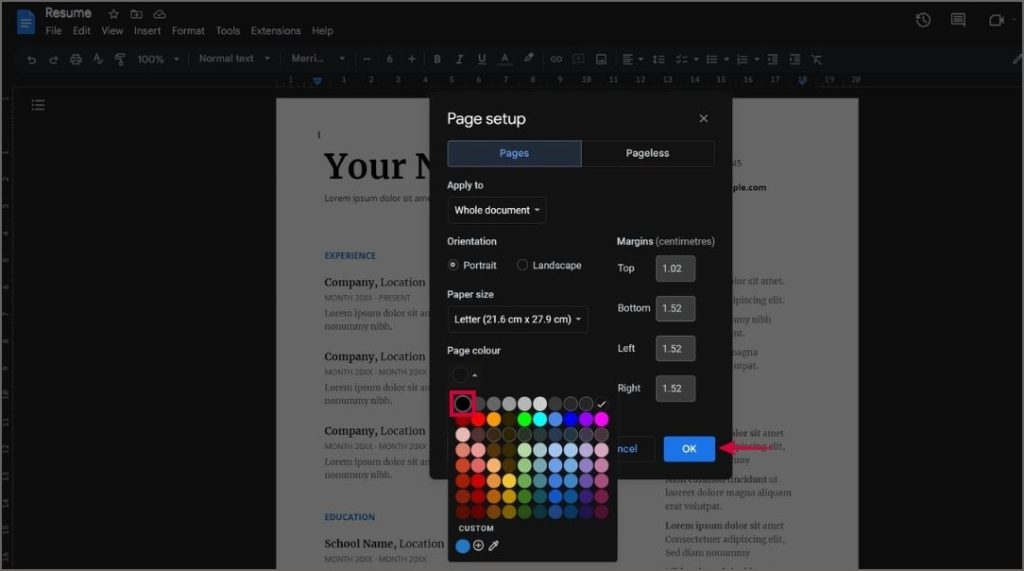Open the document outline icon
The height and width of the screenshot is (571, 1024).
tap(39, 105)
